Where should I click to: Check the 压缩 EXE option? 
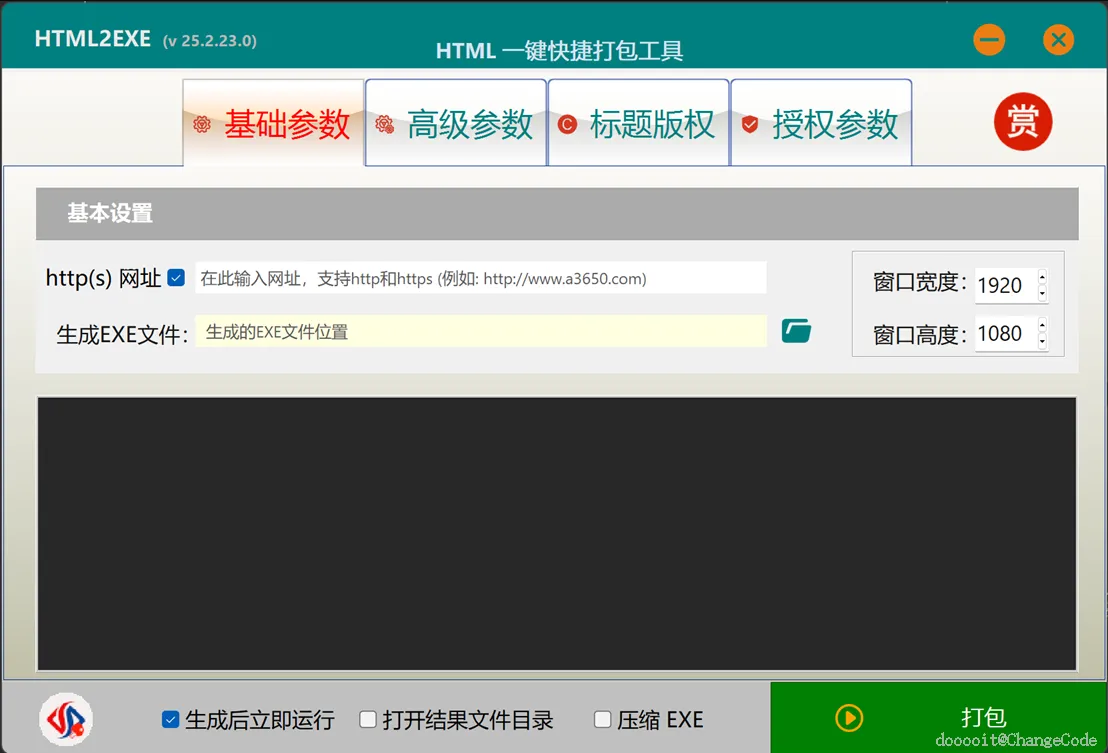603,719
